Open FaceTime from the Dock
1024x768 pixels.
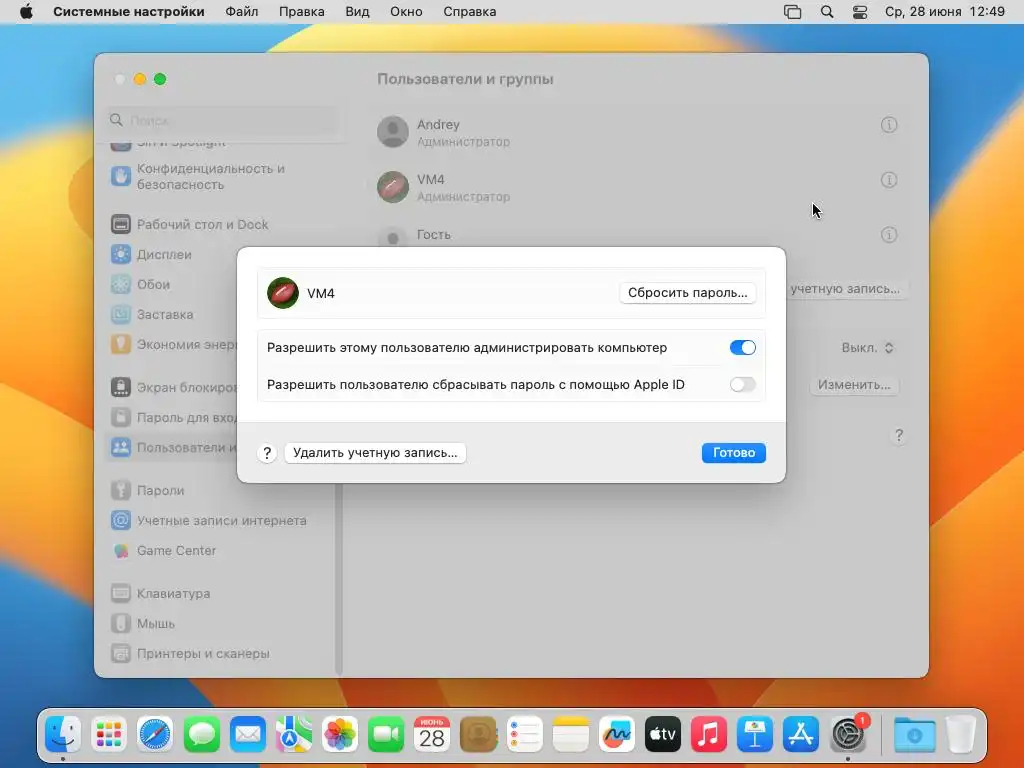(386, 734)
